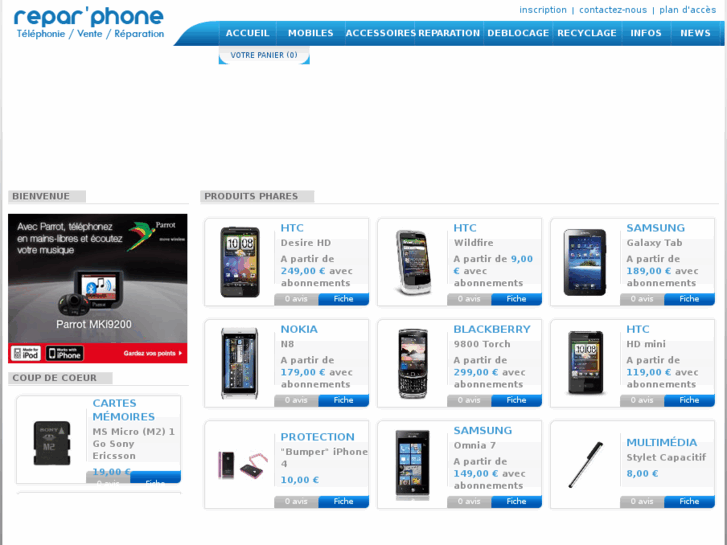Screen dimensions: 727x545
Task: Click the repar'phone logo
Action: coord(89,23)
